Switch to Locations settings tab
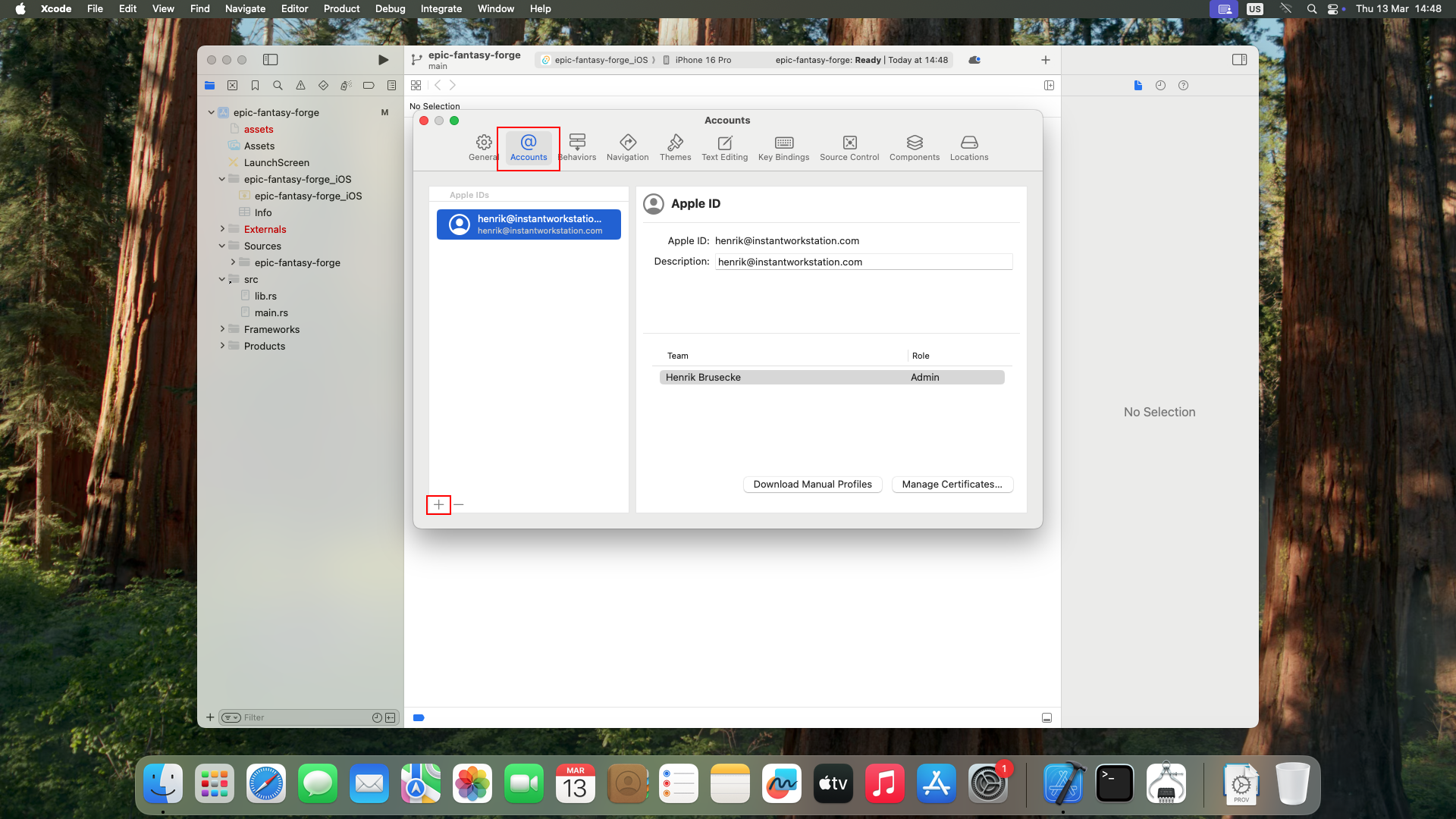Image resolution: width=1456 pixels, height=819 pixels. pos(969,147)
